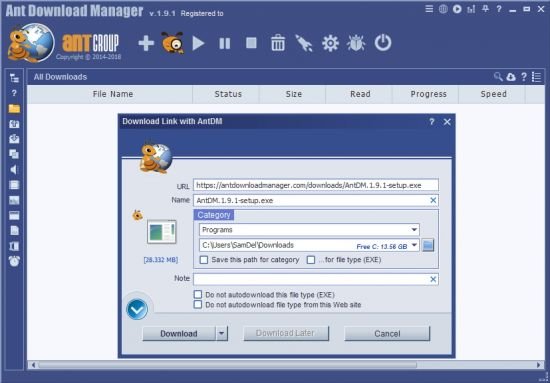Screen dimensions: 550x383
Task: Open the statistics chart icon in title bar
Action: 471,9
